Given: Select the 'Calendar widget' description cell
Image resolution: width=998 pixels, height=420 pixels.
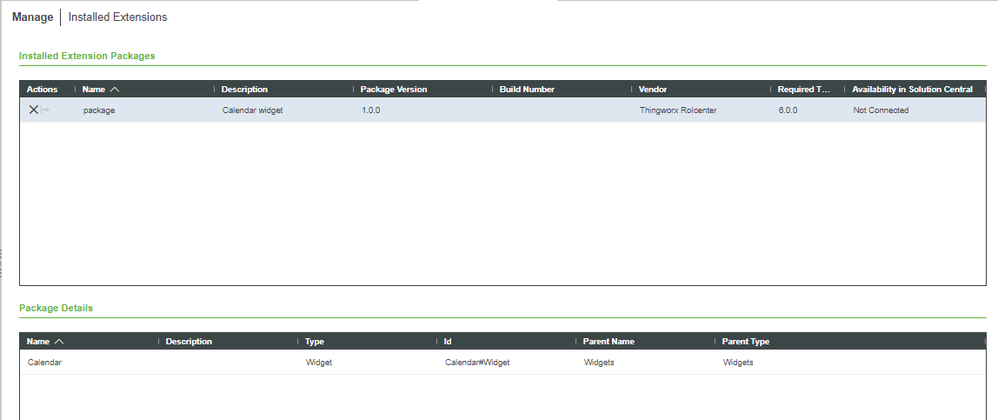Looking at the screenshot, I should (253, 110).
